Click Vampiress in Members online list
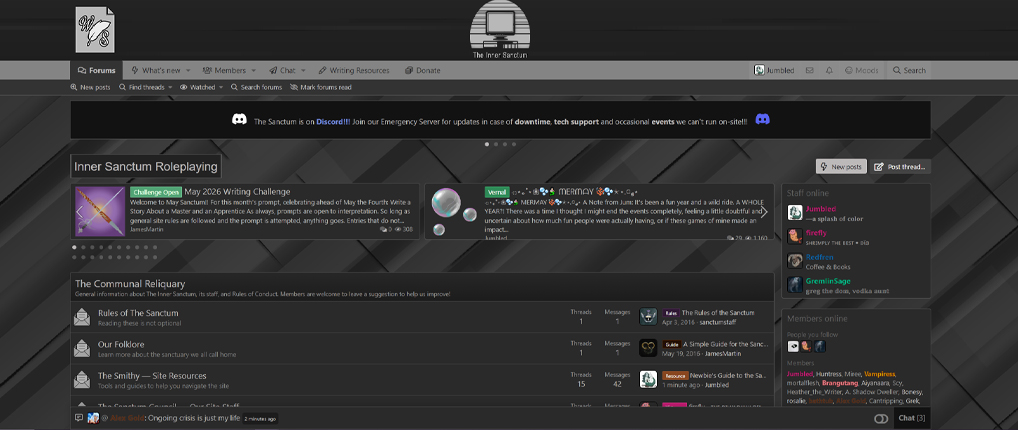The image size is (1018, 430). click(880, 374)
